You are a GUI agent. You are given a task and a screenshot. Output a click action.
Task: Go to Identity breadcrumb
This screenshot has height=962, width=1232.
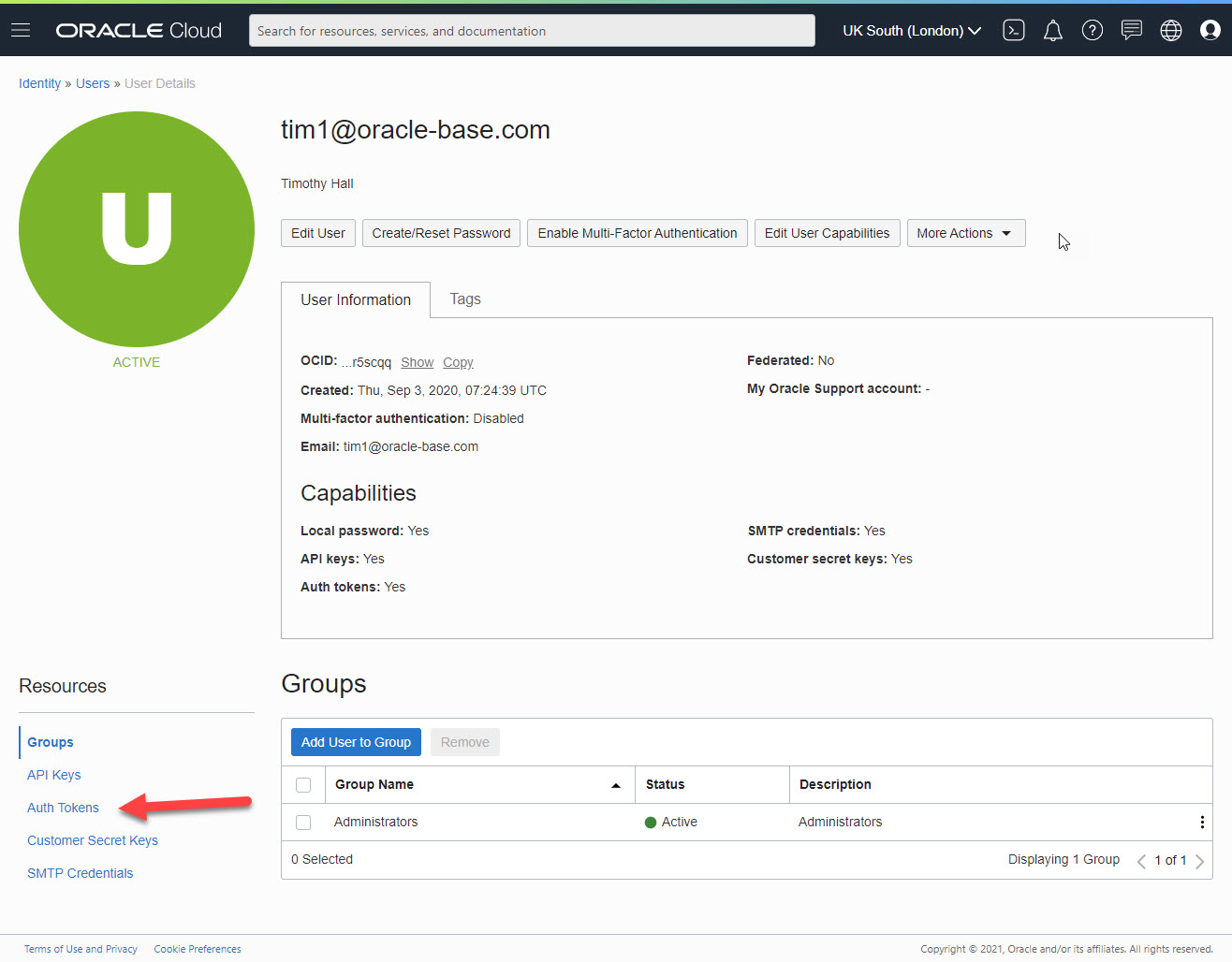point(39,83)
